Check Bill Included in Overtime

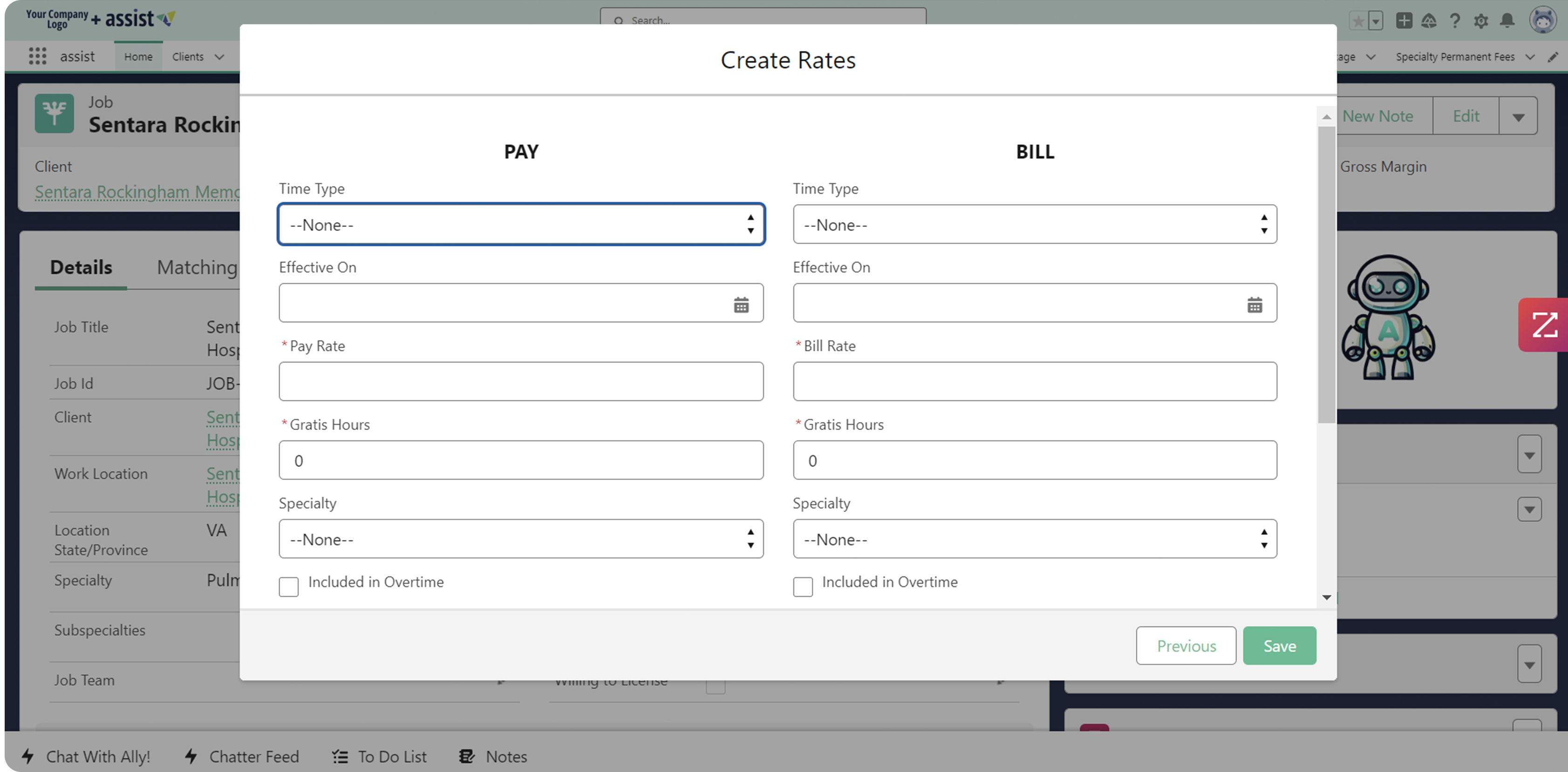pos(803,587)
